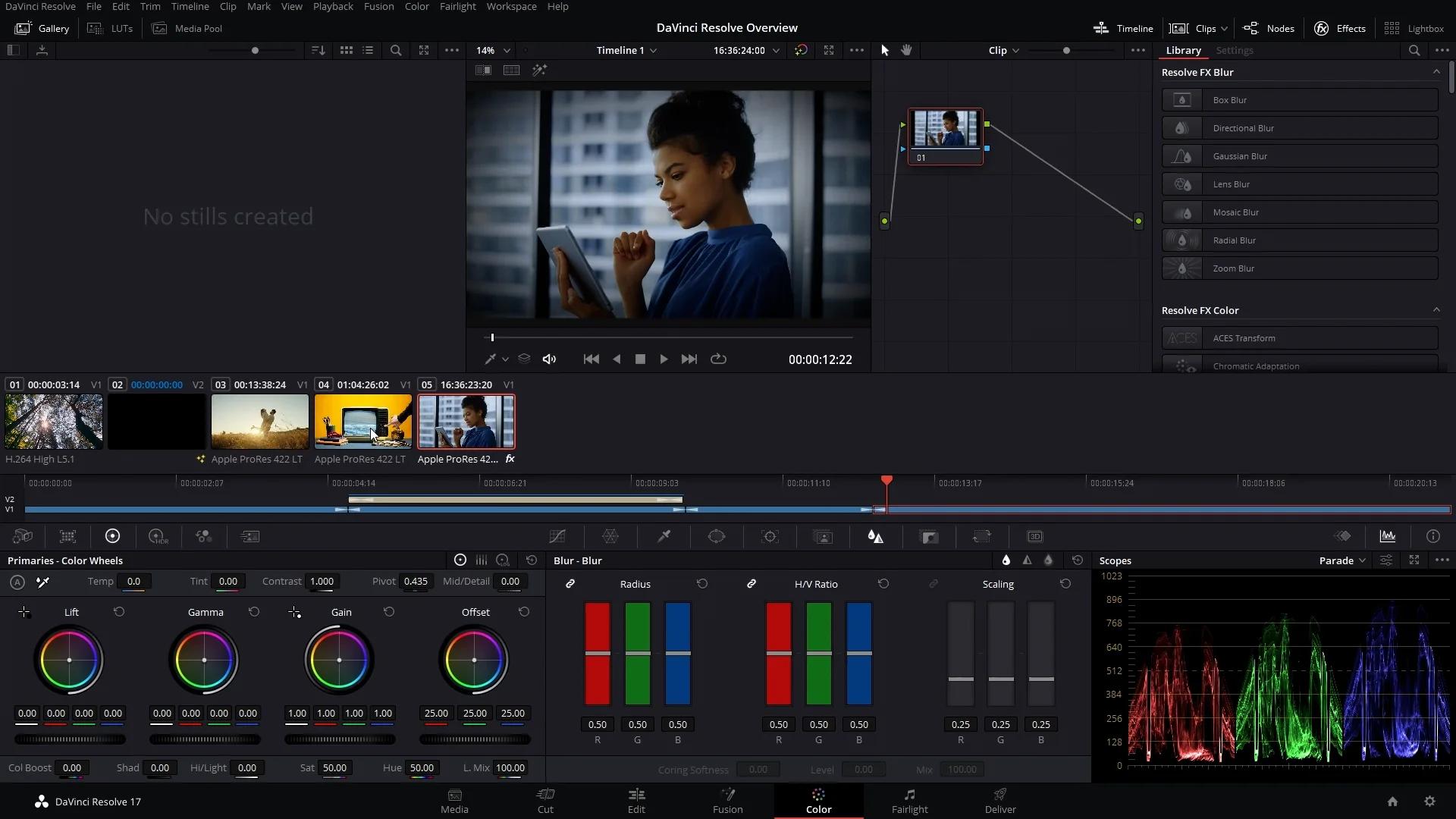This screenshot has width=1456, height=819.
Task: Open project settings gear icon
Action: [1429, 802]
